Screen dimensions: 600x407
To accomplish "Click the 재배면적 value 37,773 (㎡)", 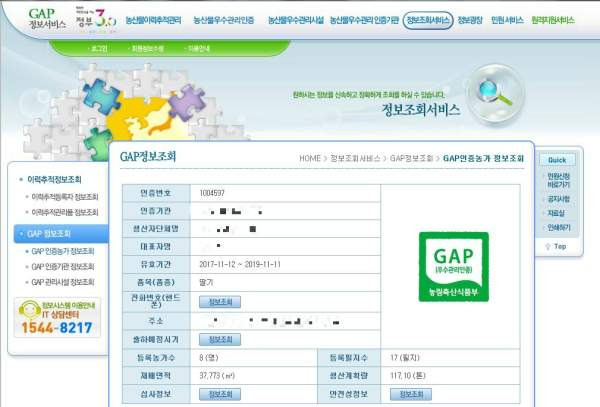I will [x=217, y=376].
